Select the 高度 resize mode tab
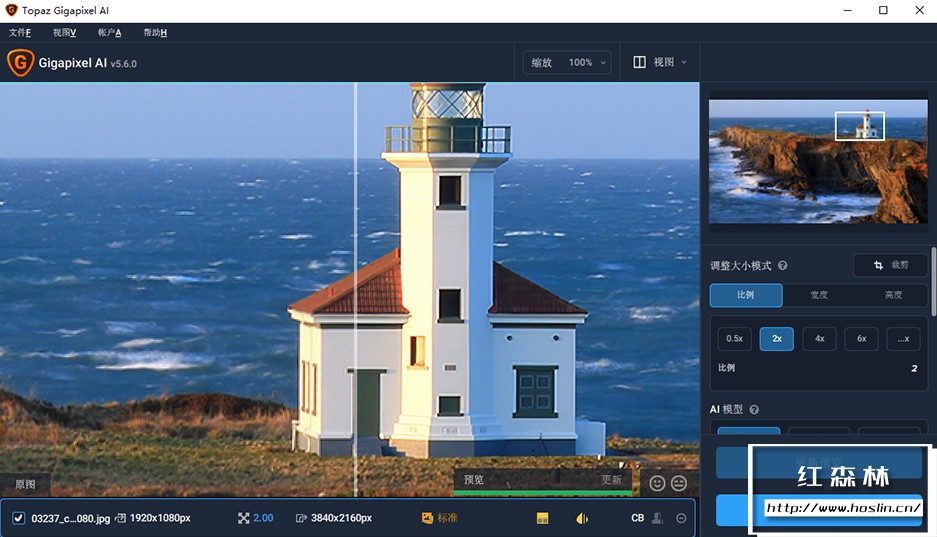Viewport: 937px width, 537px height. pyautogui.click(x=893, y=295)
